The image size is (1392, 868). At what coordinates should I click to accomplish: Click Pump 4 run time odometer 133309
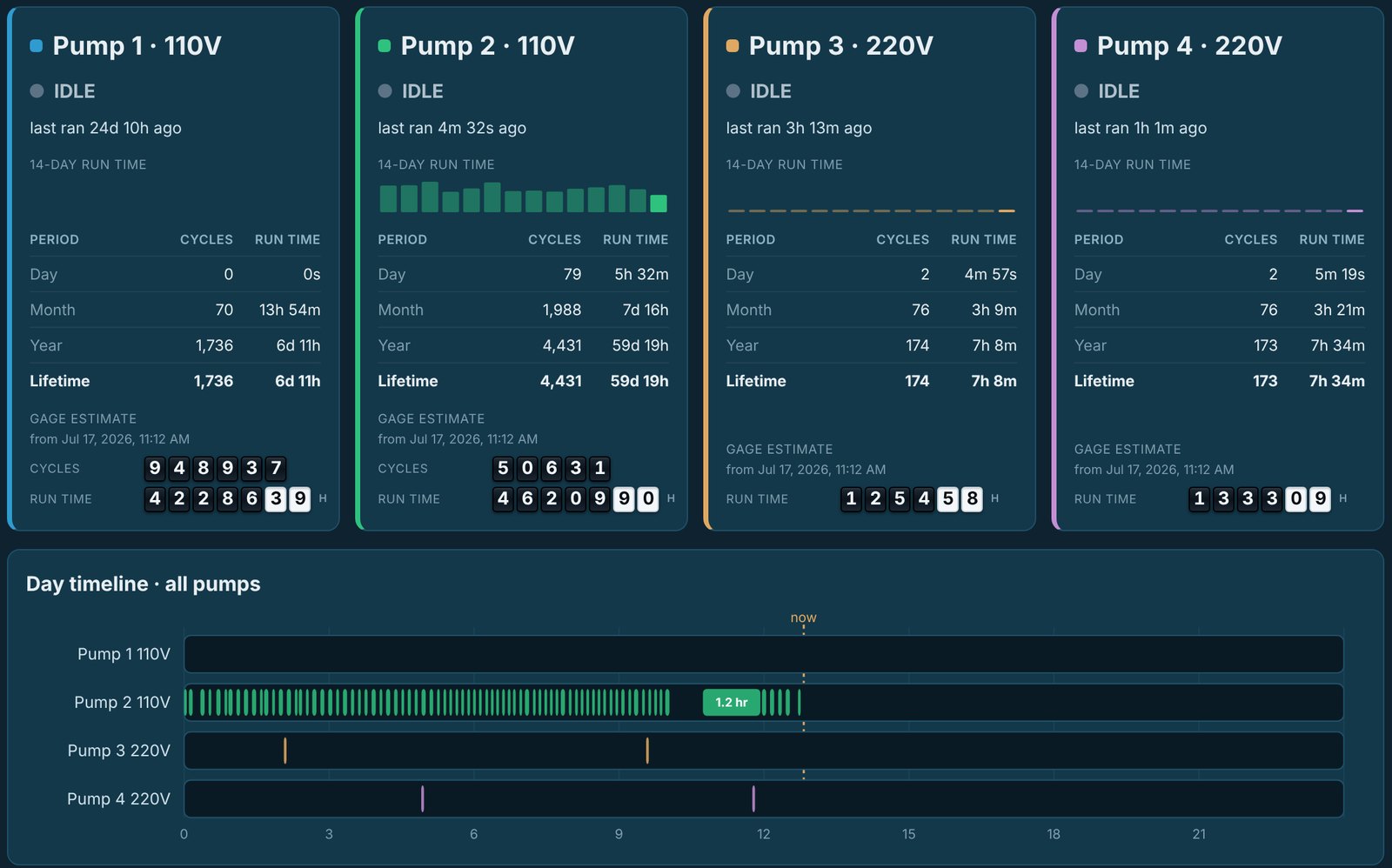click(1260, 498)
